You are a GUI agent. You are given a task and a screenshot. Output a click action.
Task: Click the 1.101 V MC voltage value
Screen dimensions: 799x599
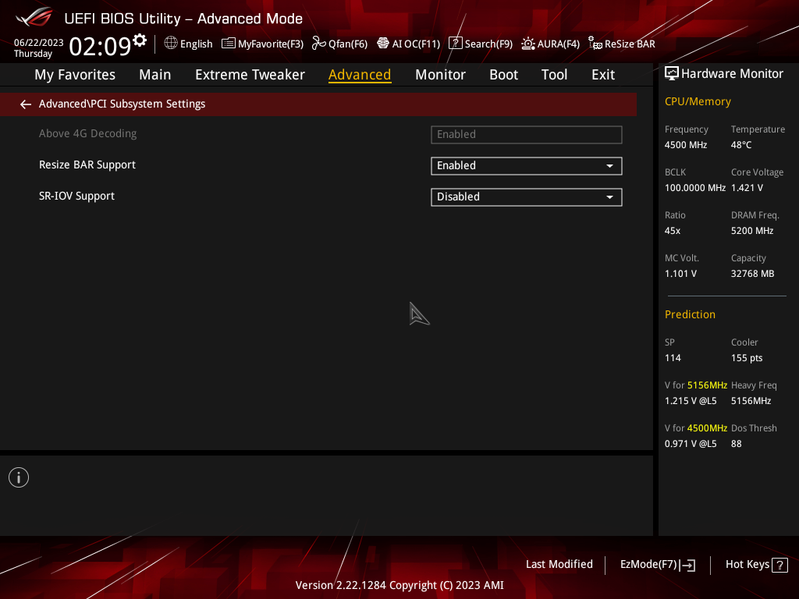pos(680,274)
